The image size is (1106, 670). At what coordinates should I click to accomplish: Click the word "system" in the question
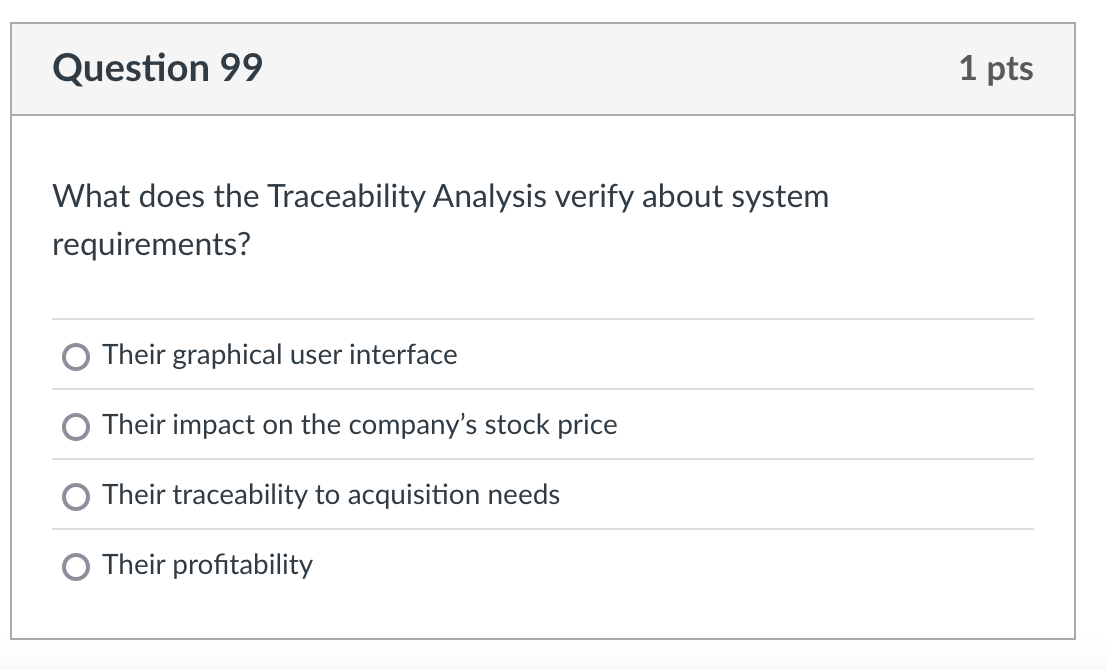tap(780, 197)
